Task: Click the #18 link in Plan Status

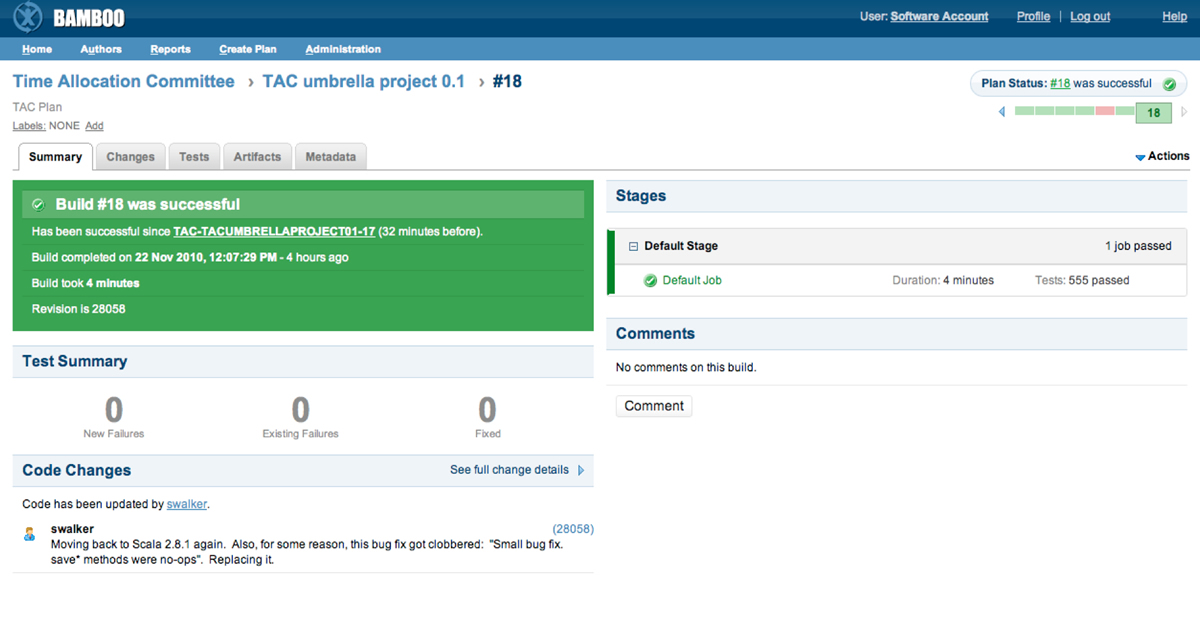Action: 1060,84
